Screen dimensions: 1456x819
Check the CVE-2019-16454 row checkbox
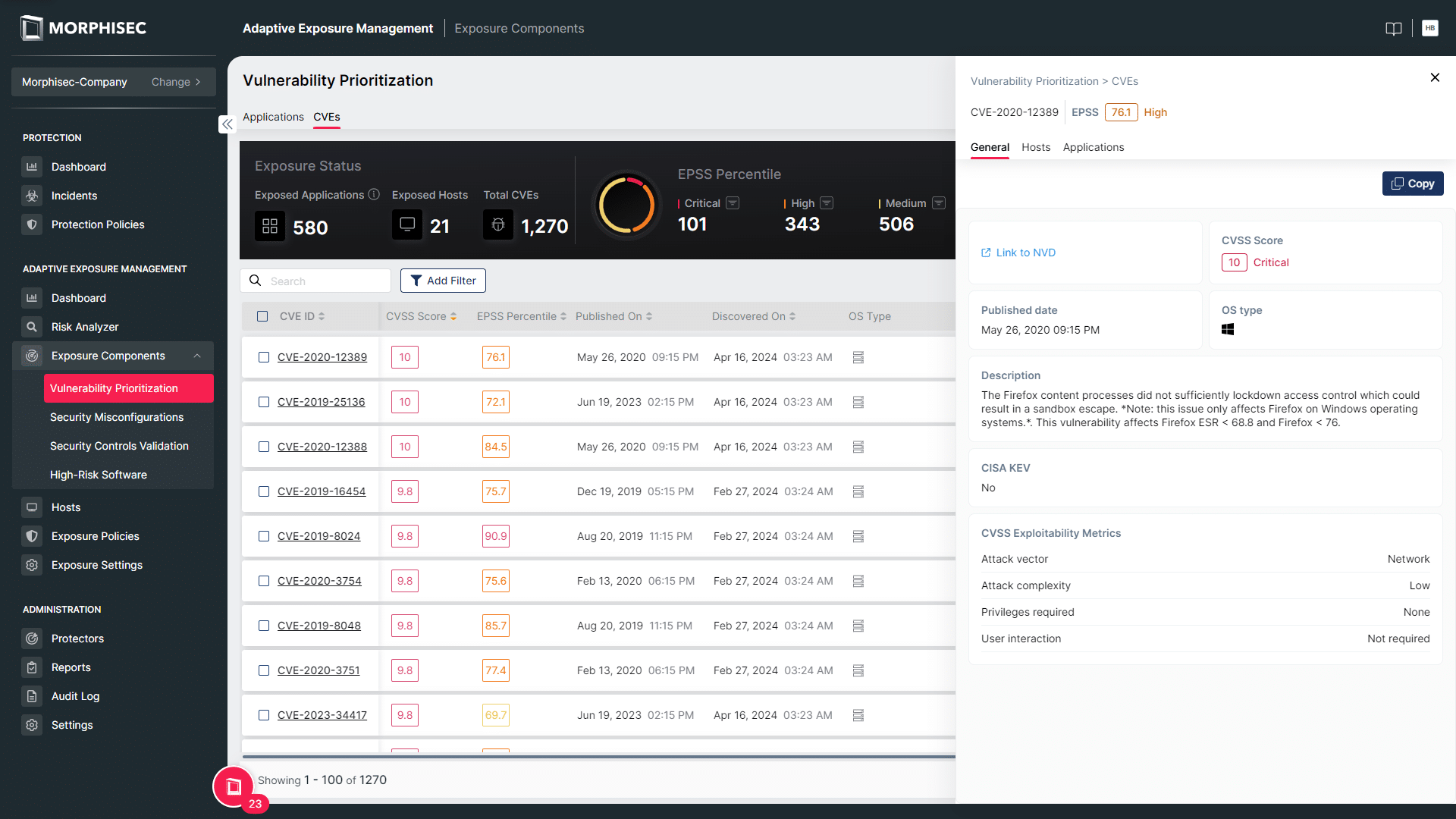click(x=264, y=491)
